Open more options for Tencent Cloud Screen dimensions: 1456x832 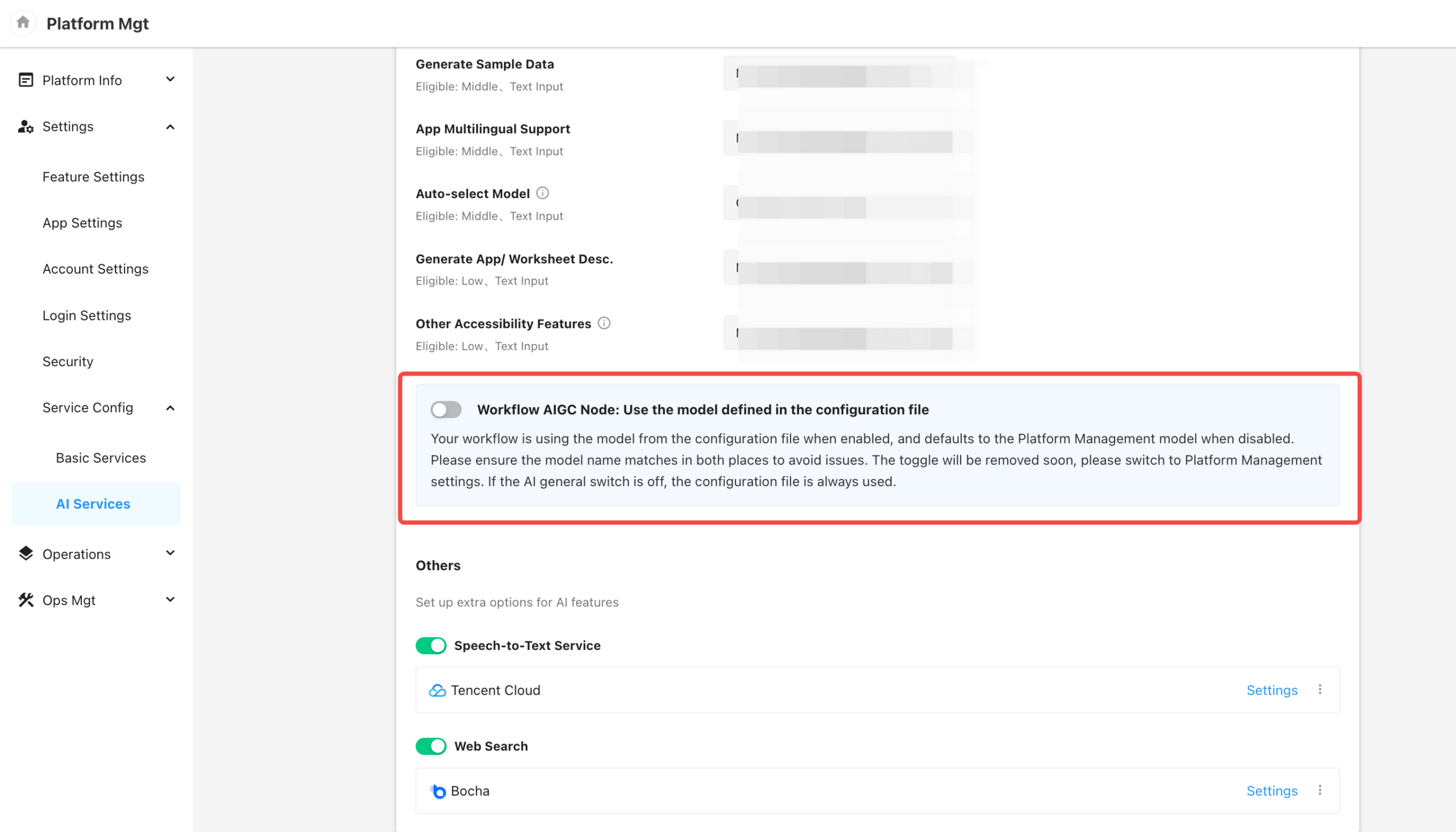click(x=1319, y=690)
